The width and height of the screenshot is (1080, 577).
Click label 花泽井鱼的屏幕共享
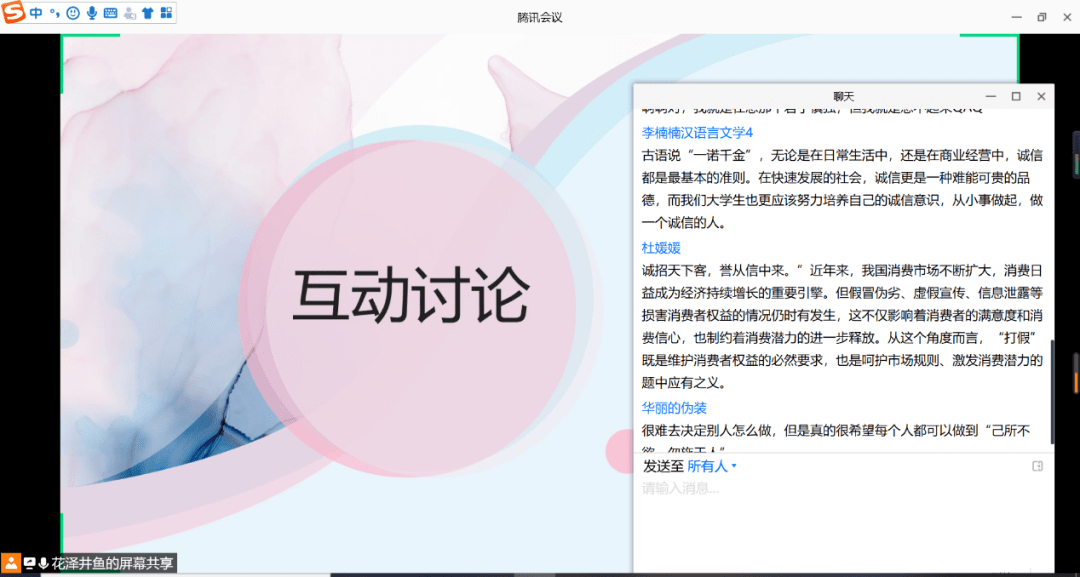112,563
